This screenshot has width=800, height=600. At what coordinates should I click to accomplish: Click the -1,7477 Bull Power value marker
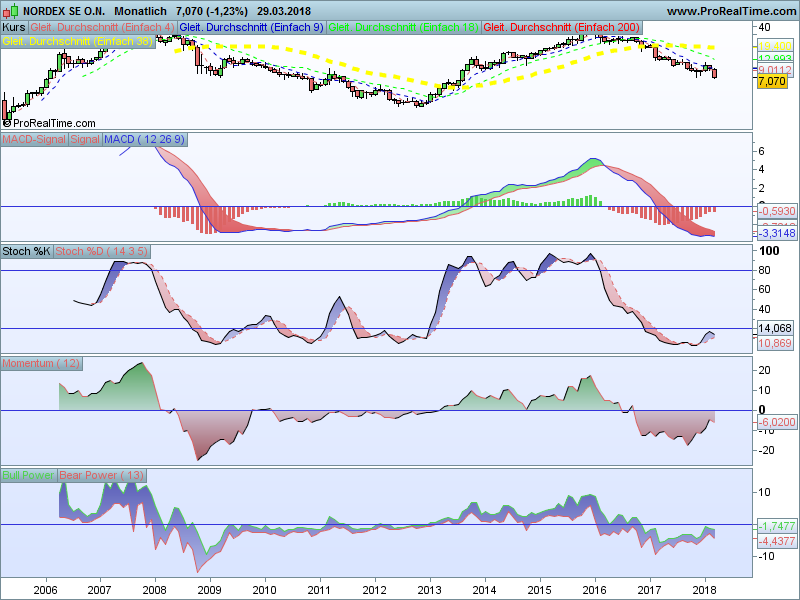(777, 526)
